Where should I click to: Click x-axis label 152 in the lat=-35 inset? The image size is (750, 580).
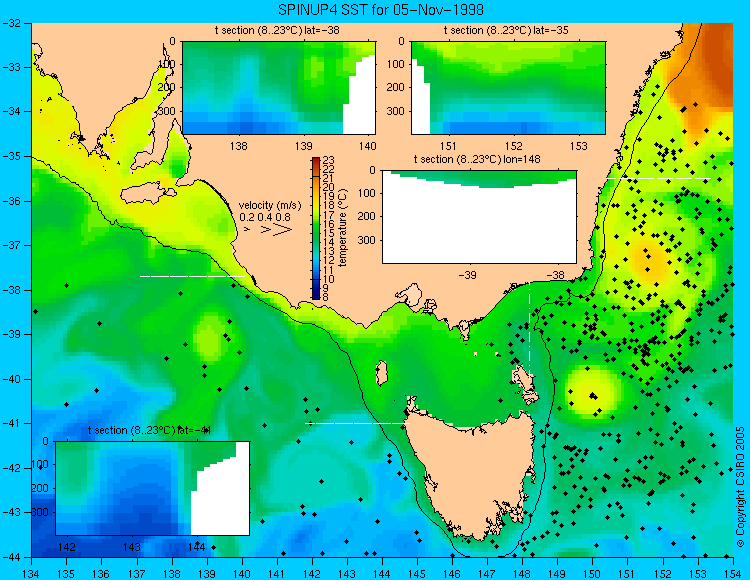click(x=514, y=146)
